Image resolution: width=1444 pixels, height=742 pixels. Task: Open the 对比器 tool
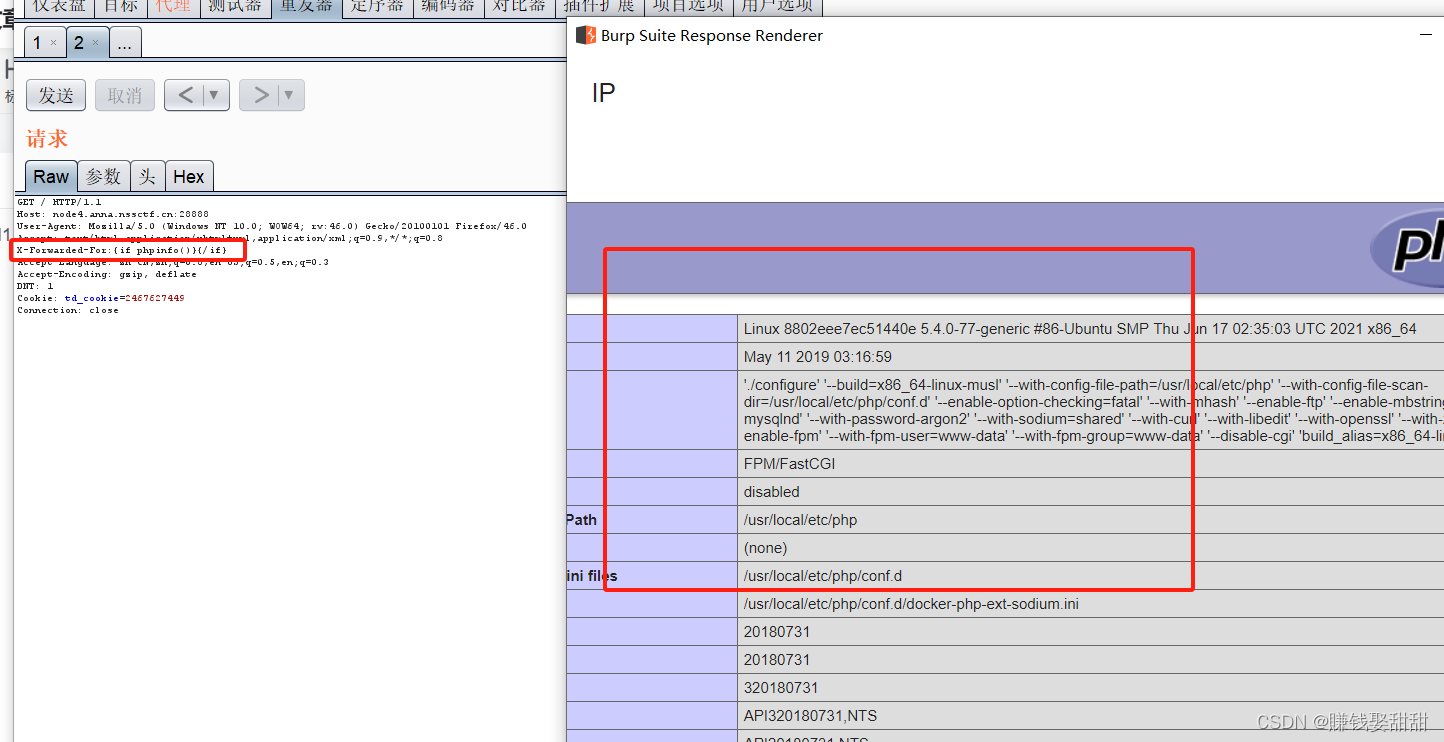click(x=518, y=5)
